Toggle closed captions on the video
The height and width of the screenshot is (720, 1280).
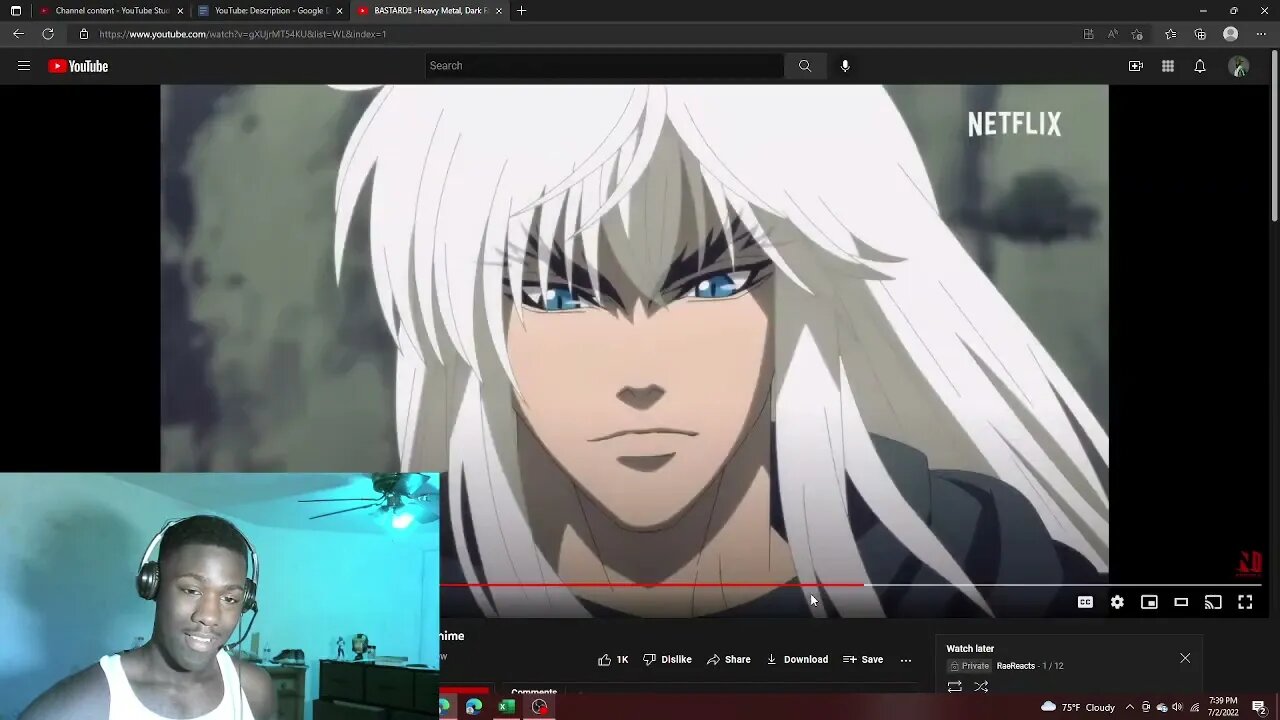click(x=1085, y=602)
